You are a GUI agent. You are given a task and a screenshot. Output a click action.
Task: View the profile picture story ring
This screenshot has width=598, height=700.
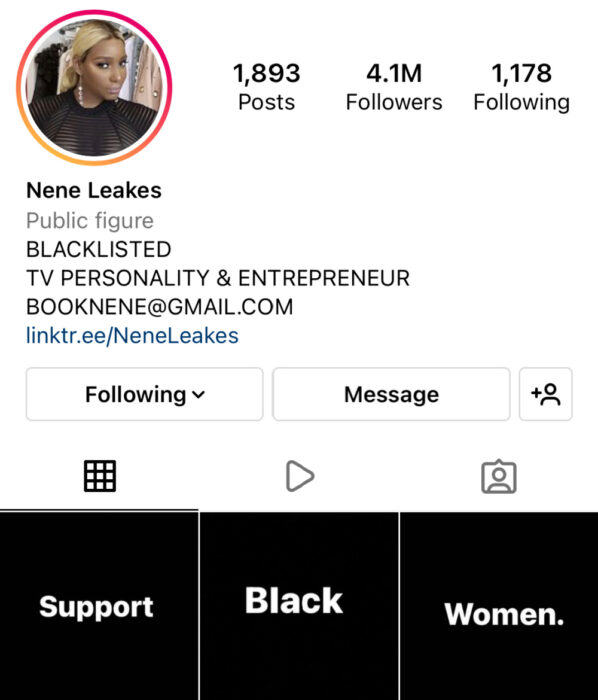coord(94,88)
